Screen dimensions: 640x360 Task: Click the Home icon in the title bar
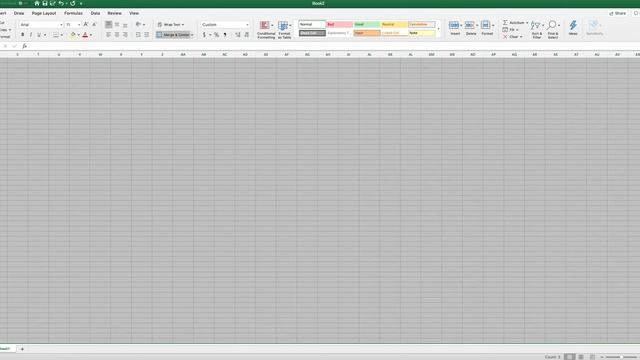(x=37, y=3)
